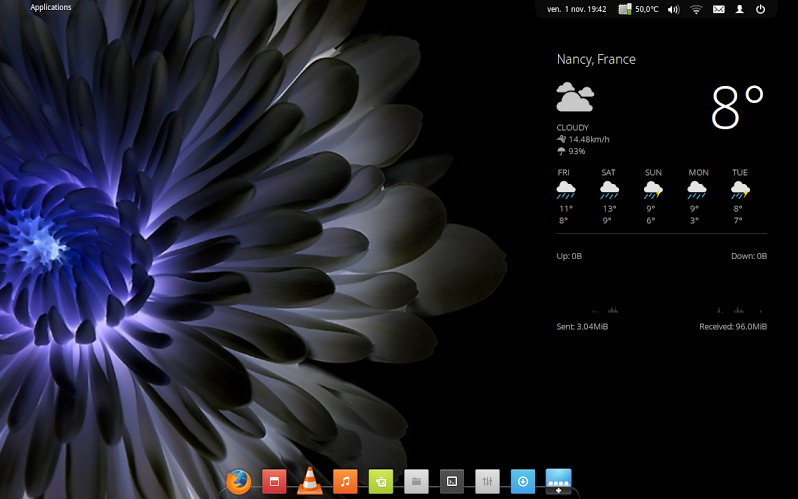Open the sound volume indicator

click(673, 9)
